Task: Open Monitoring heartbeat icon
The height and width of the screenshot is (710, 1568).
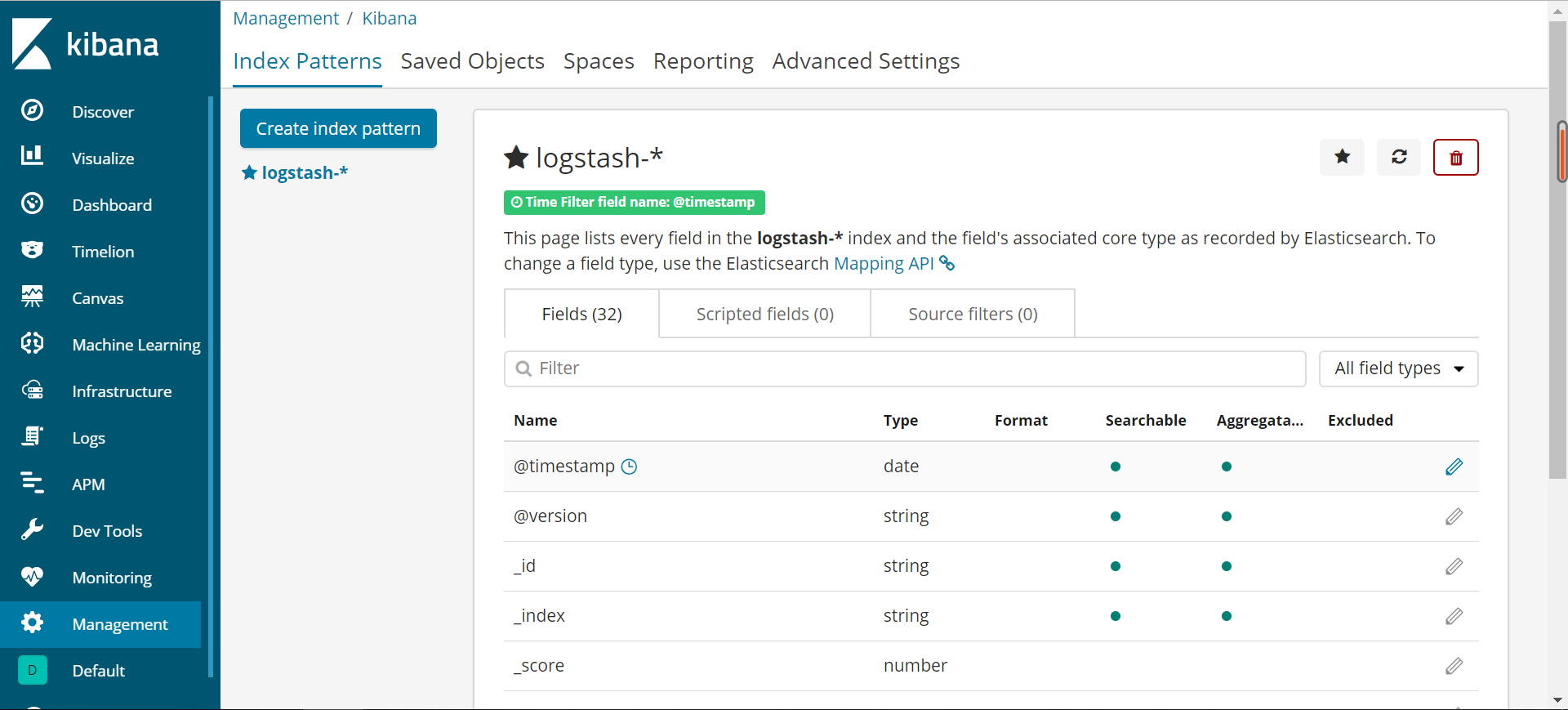Action: (x=32, y=576)
